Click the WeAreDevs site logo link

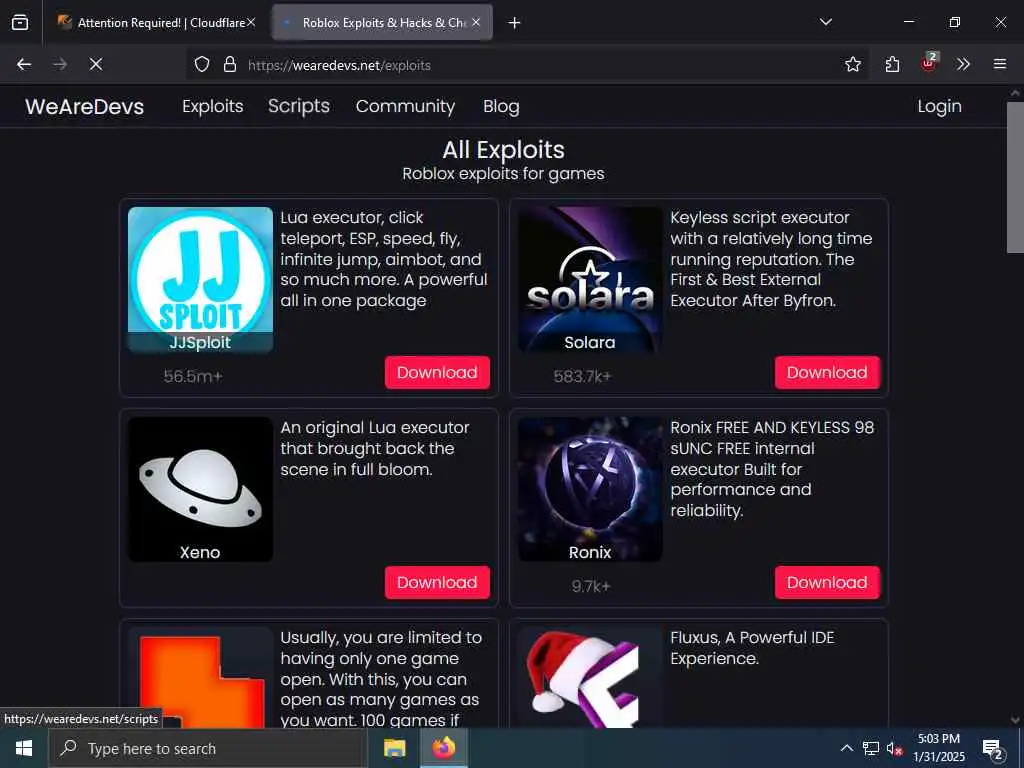85,106
